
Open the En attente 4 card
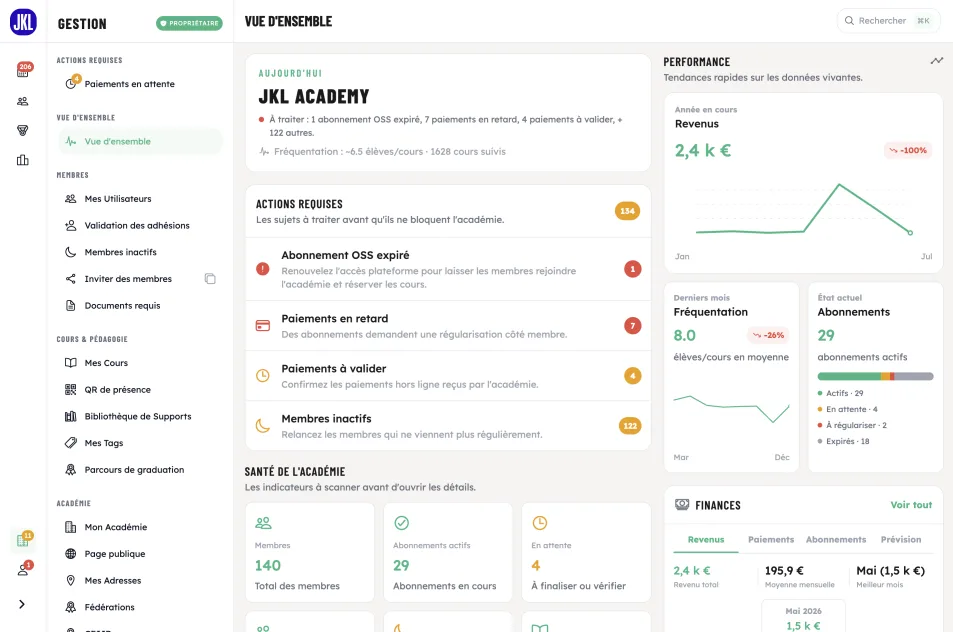(586, 552)
